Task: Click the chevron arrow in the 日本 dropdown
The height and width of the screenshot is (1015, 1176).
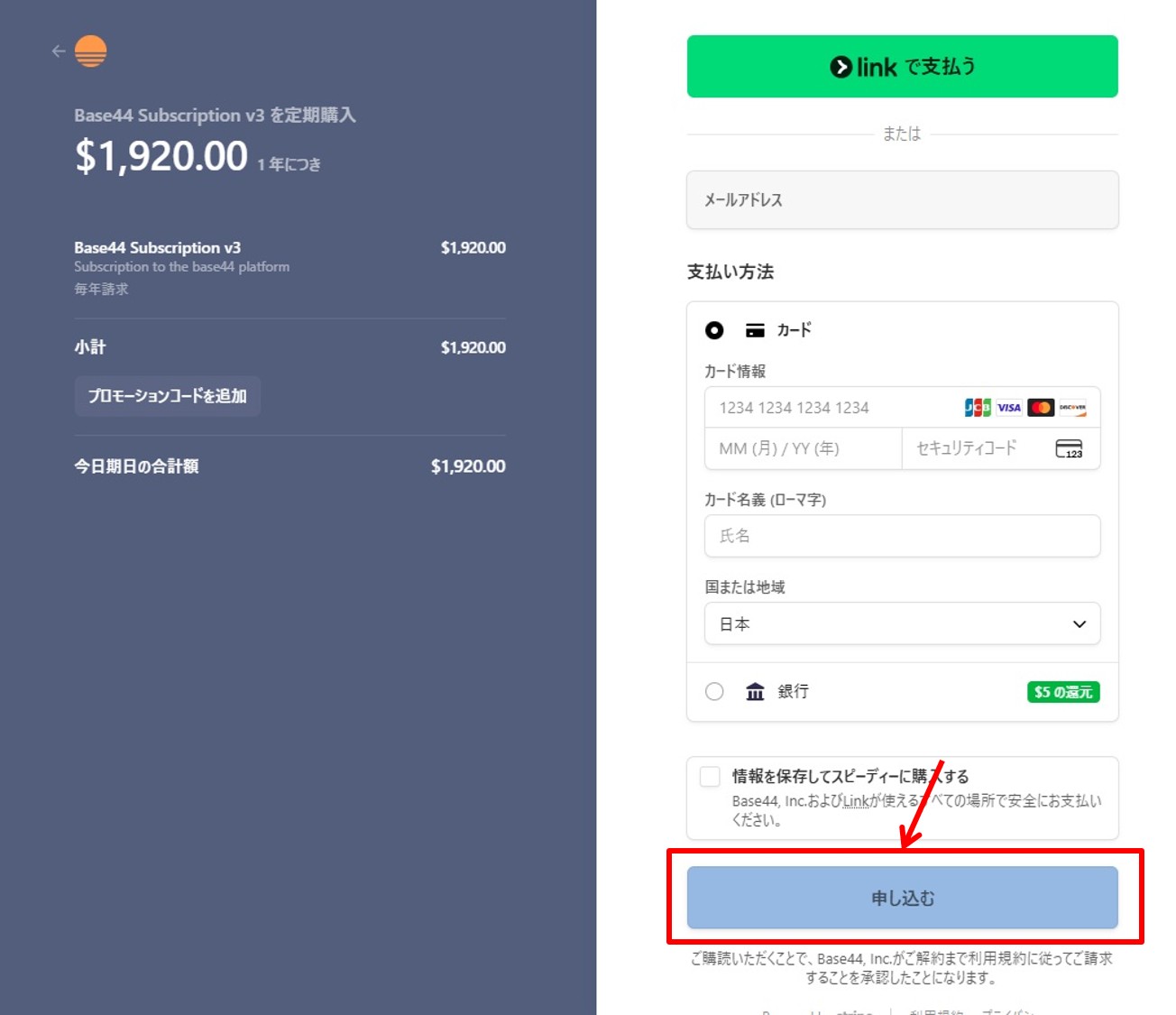Action: tap(1080, 624)
